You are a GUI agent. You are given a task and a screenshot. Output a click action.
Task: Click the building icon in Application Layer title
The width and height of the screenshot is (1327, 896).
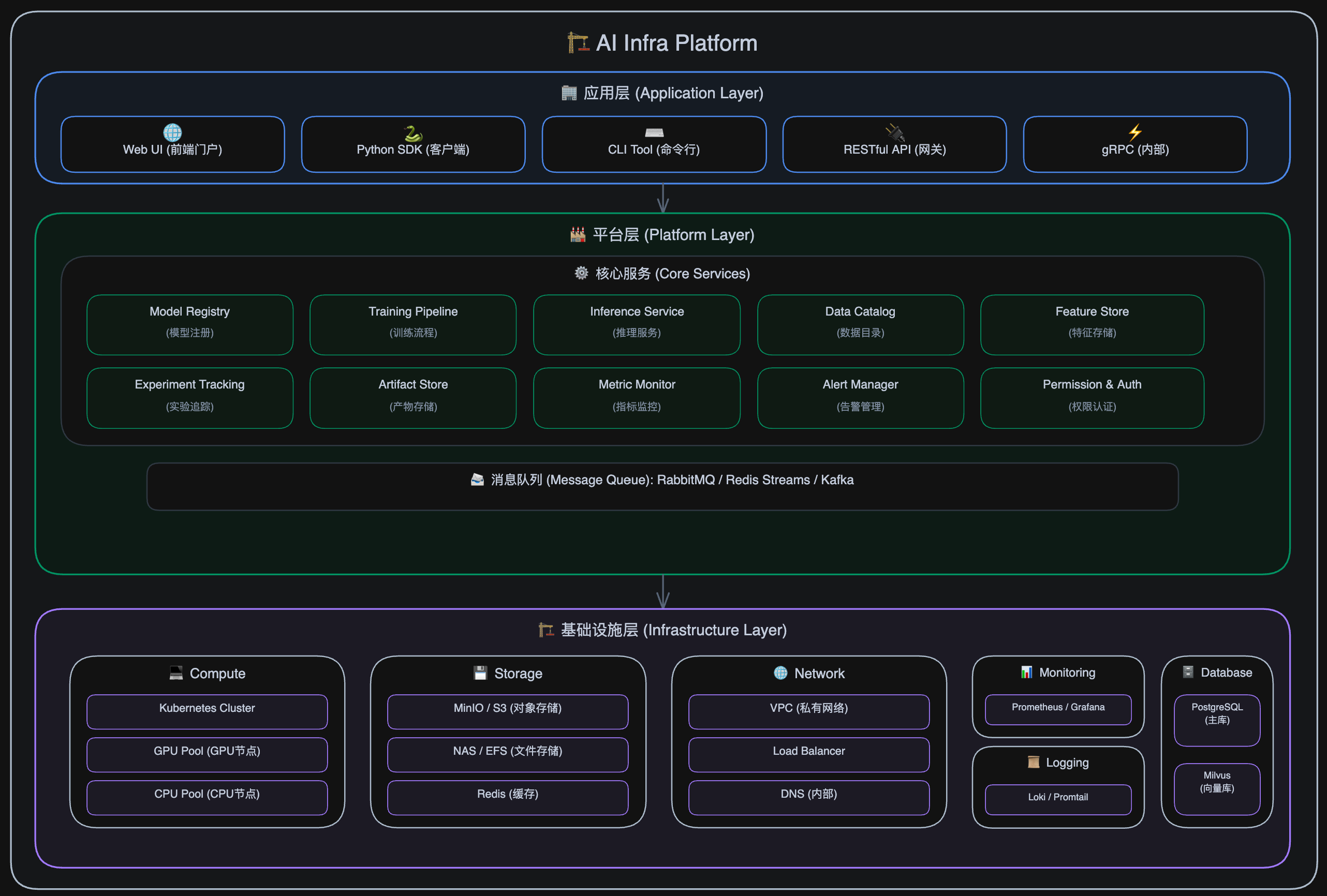(569, 93)
